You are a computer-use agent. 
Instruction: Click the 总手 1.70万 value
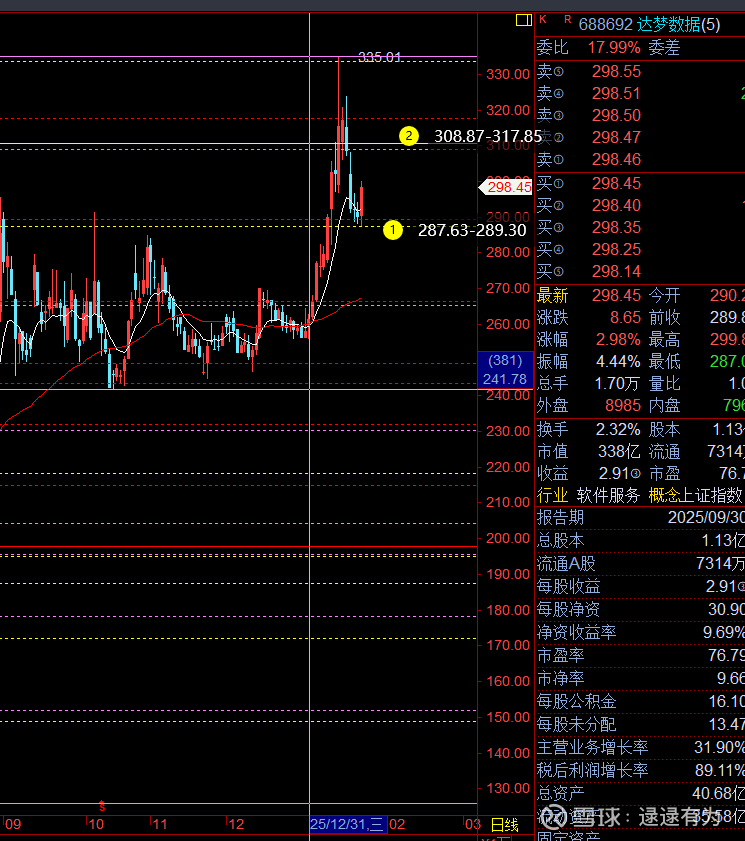(x=618, y=383)
